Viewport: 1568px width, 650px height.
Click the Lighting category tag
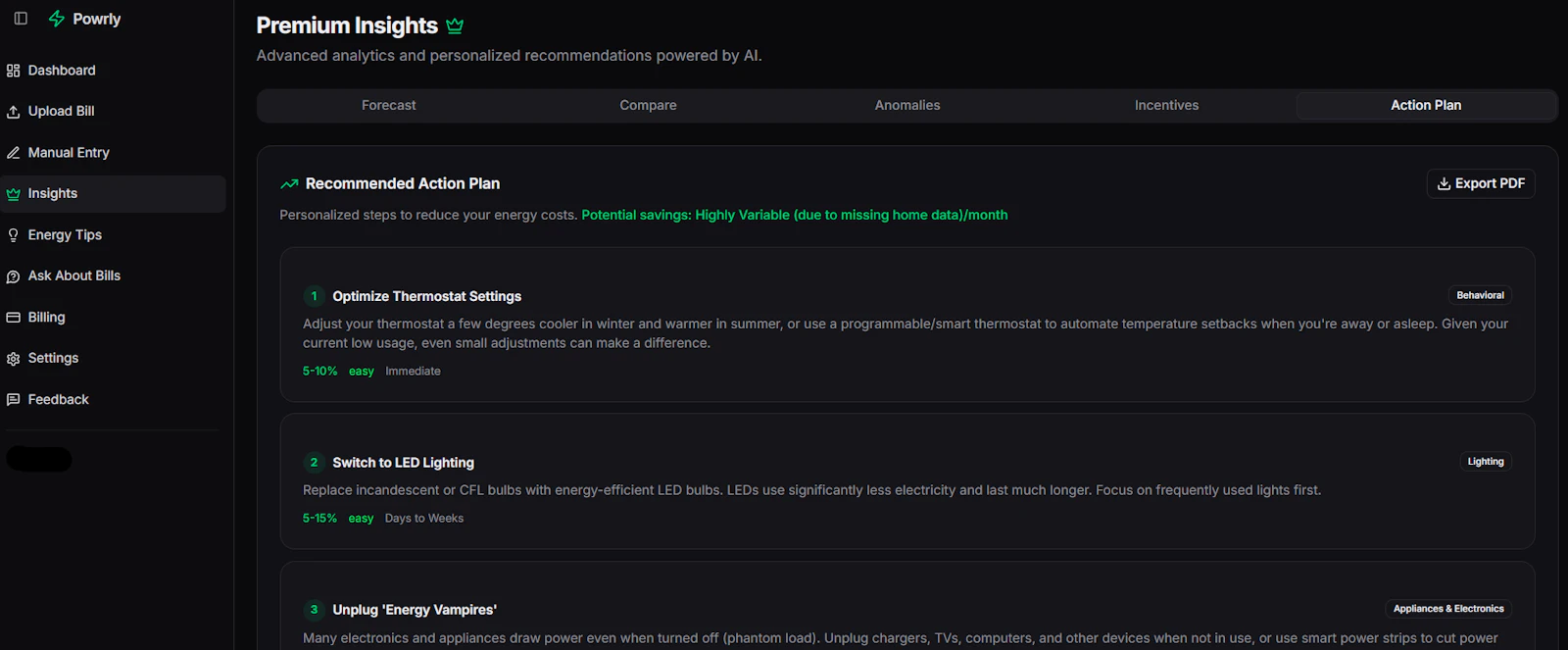coord(1486,462)
